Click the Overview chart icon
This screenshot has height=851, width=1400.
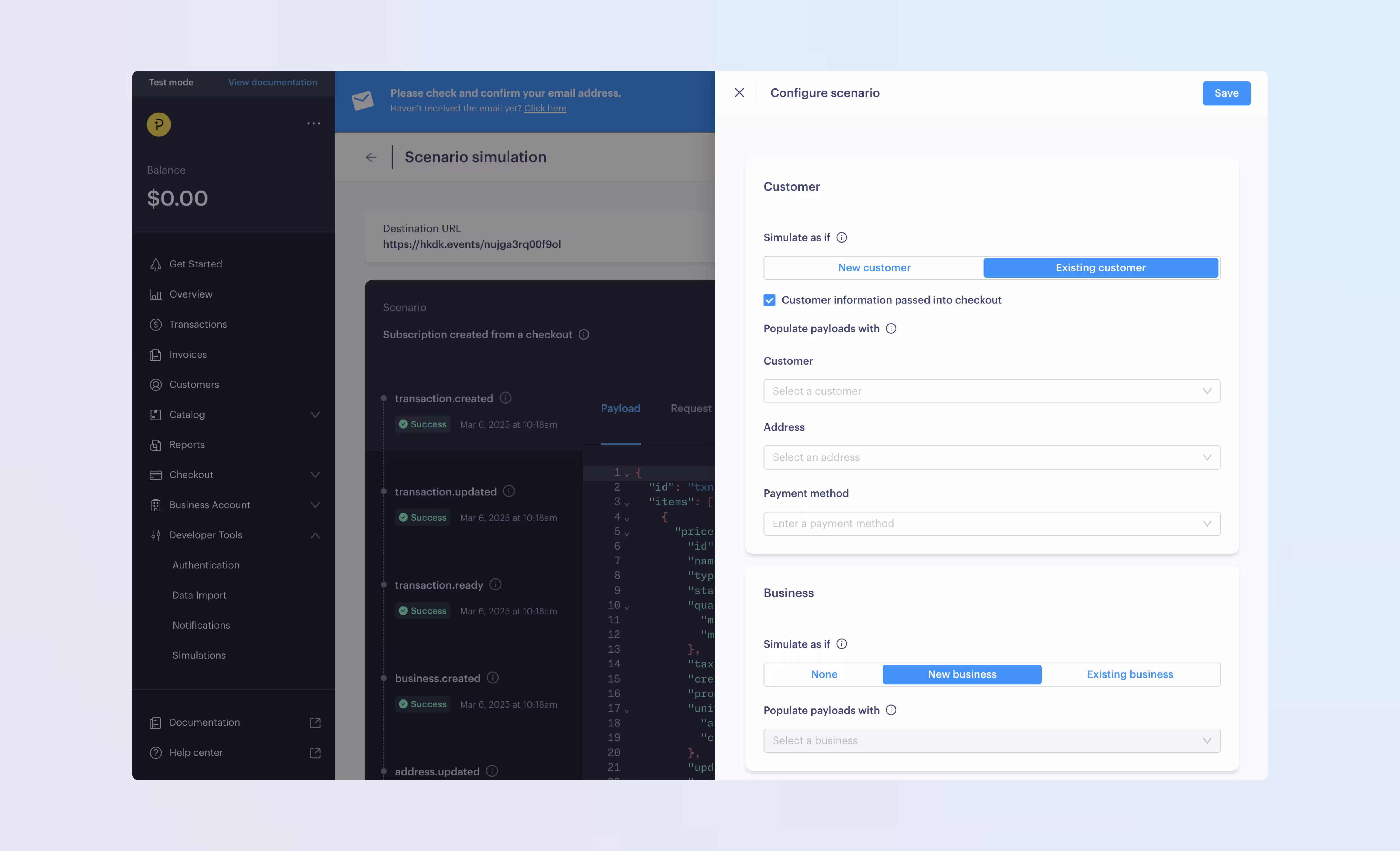[156, 294]
